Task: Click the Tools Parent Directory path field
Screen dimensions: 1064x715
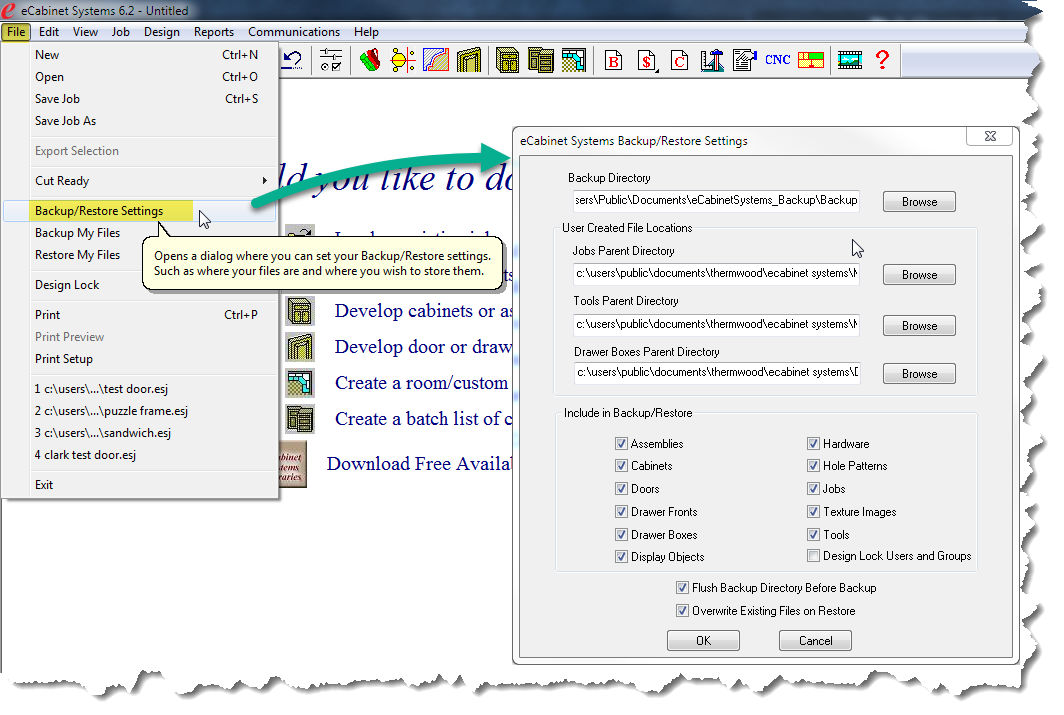Action: pyautogui.click(x=716, y=325)
